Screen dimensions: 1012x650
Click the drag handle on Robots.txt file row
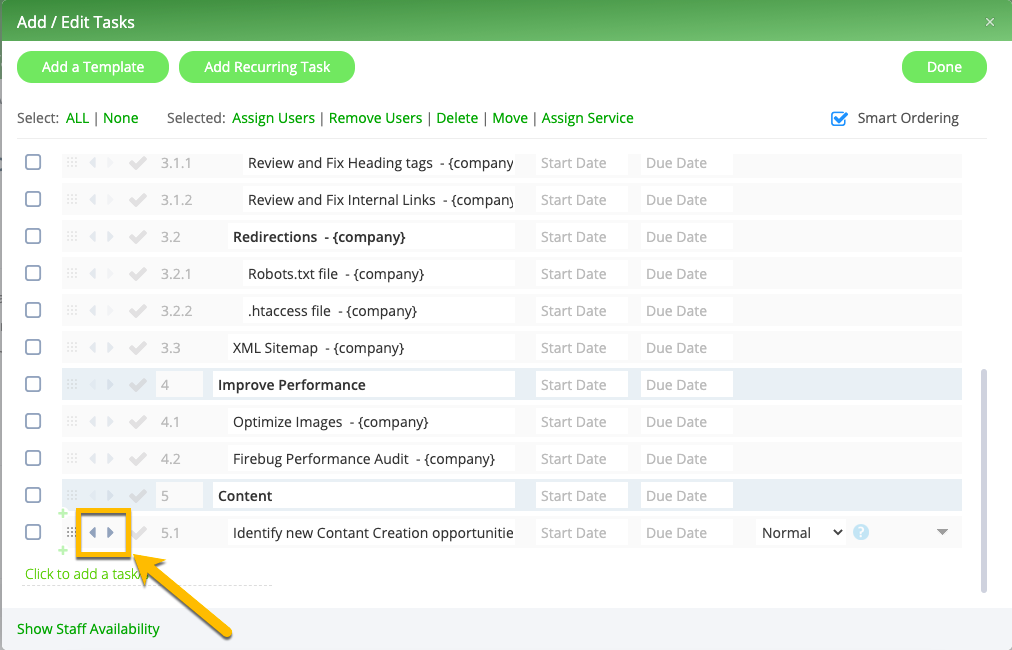[72, 274]
